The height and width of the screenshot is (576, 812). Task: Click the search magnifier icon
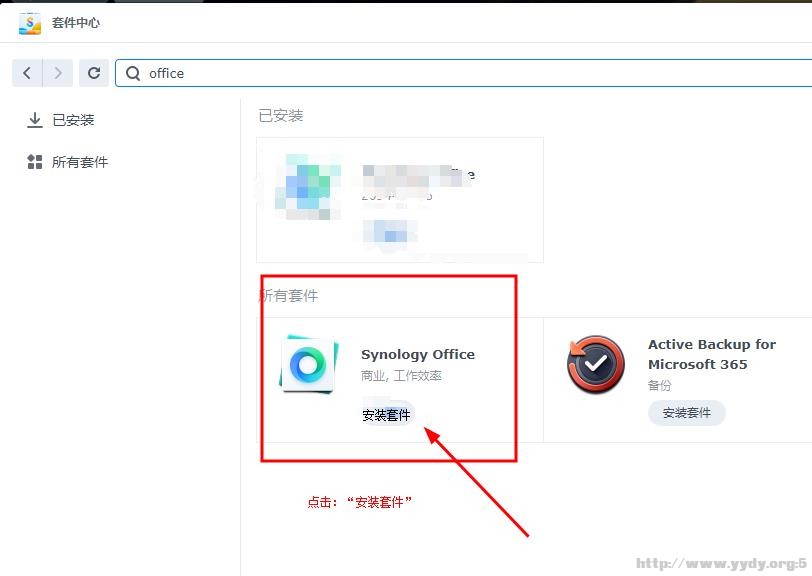coord(133,74)
